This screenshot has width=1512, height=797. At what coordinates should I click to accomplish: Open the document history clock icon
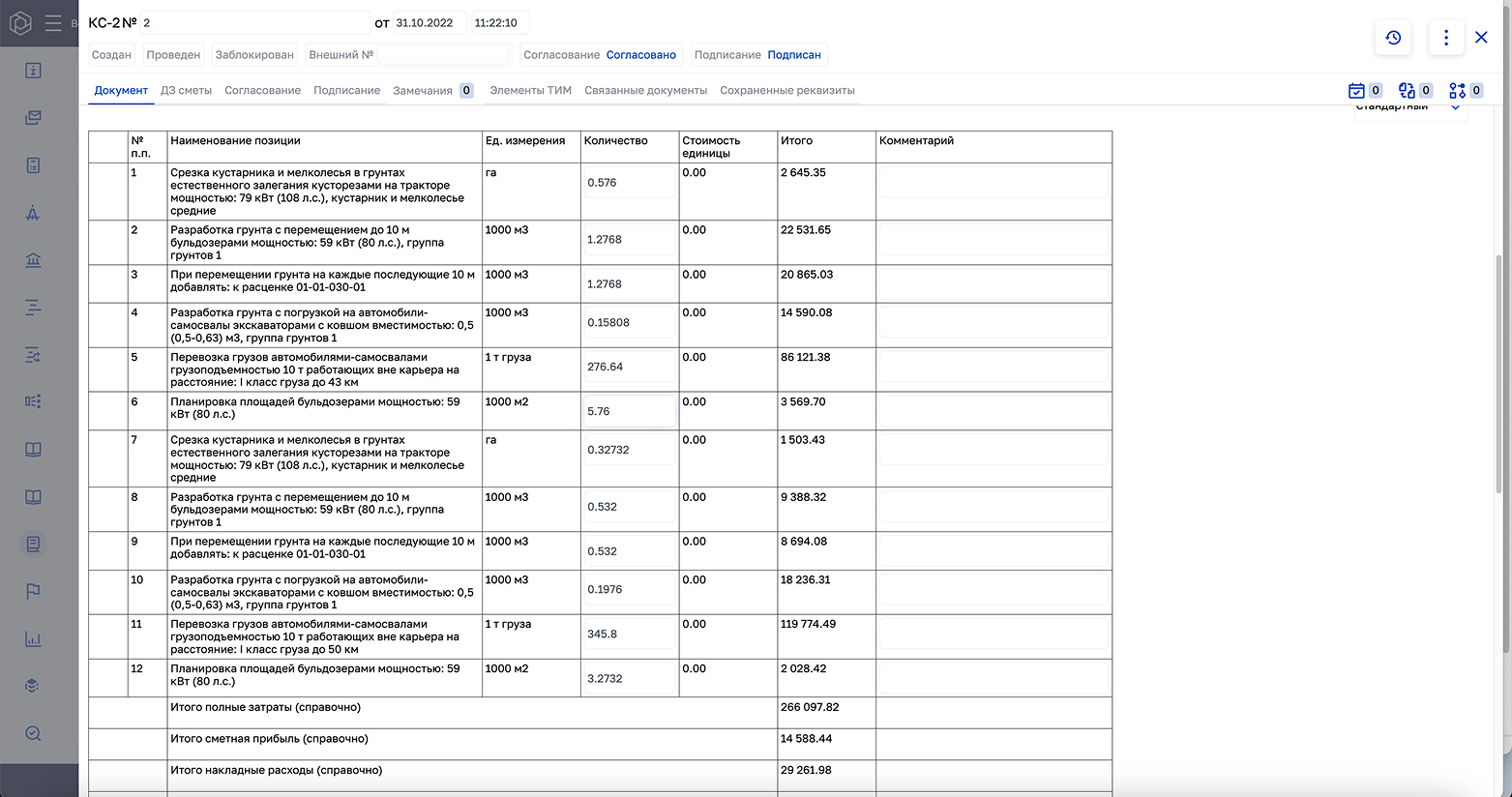[1393, 38]
